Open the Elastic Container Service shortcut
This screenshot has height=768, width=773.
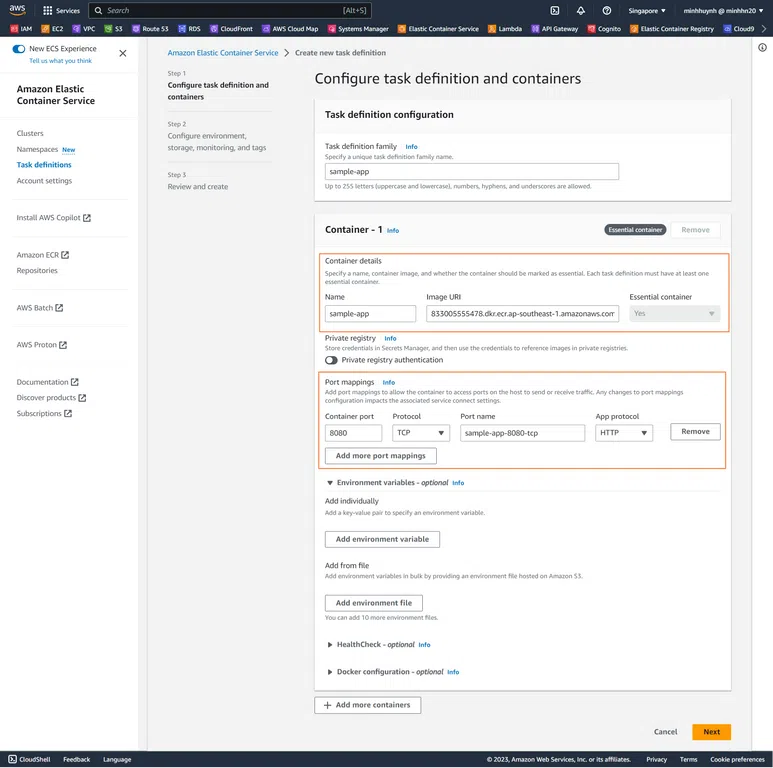pos(438,29)
